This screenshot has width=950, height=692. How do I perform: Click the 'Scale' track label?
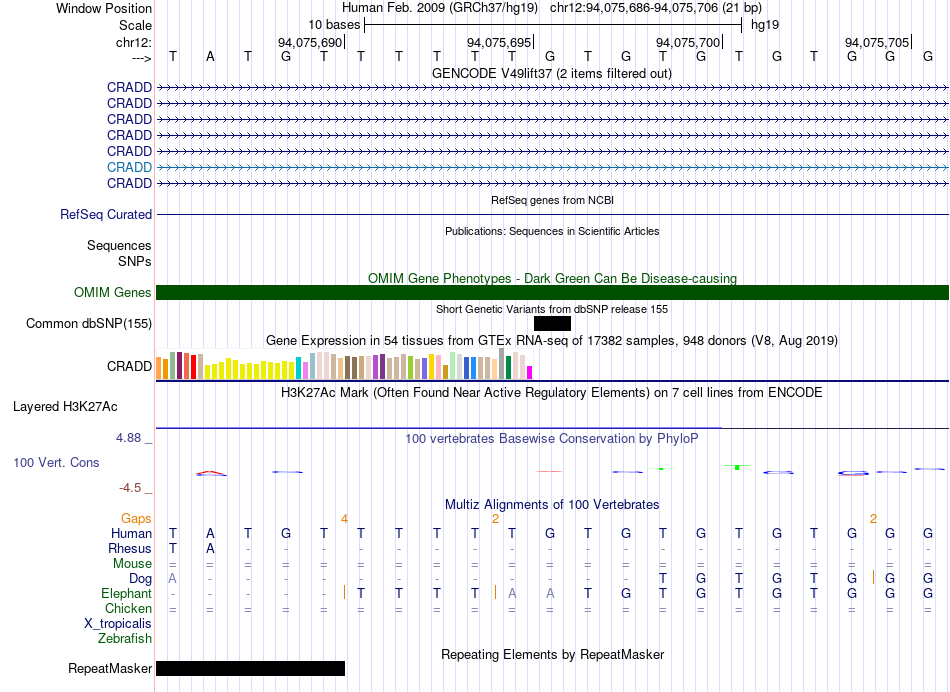pyautogui.click(x=135, y=25)
